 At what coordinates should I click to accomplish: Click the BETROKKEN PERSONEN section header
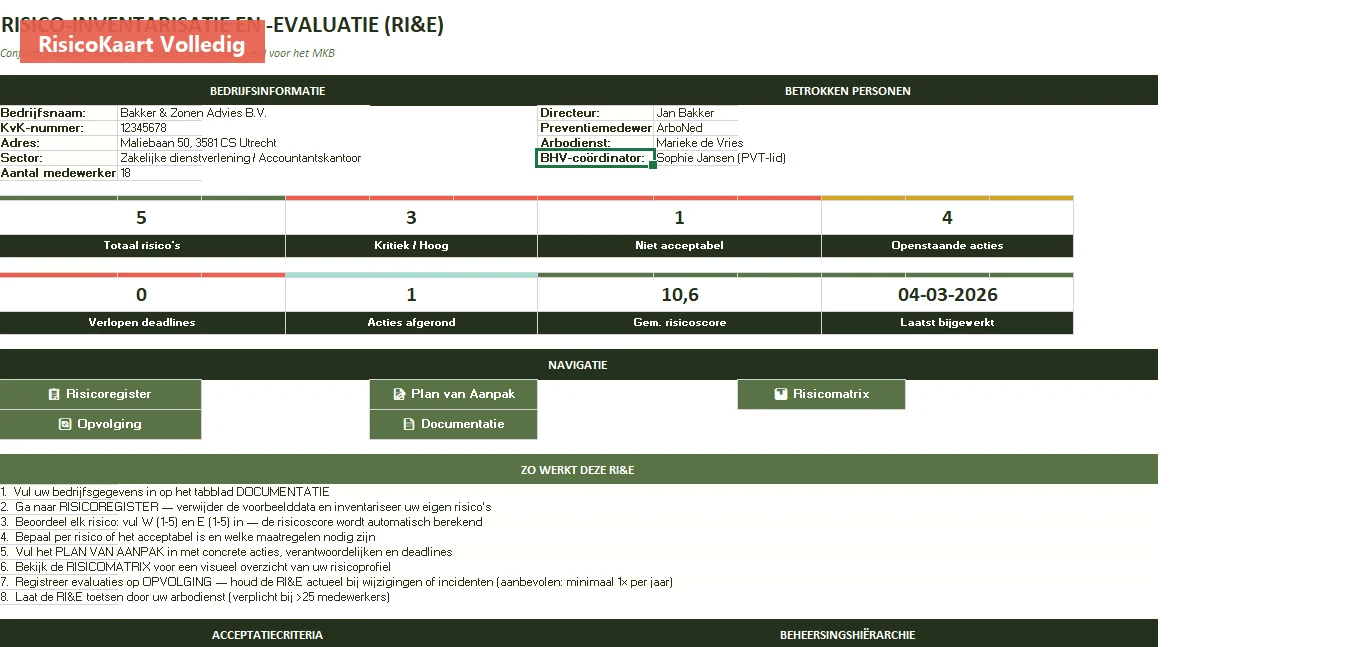coord(848,91)
